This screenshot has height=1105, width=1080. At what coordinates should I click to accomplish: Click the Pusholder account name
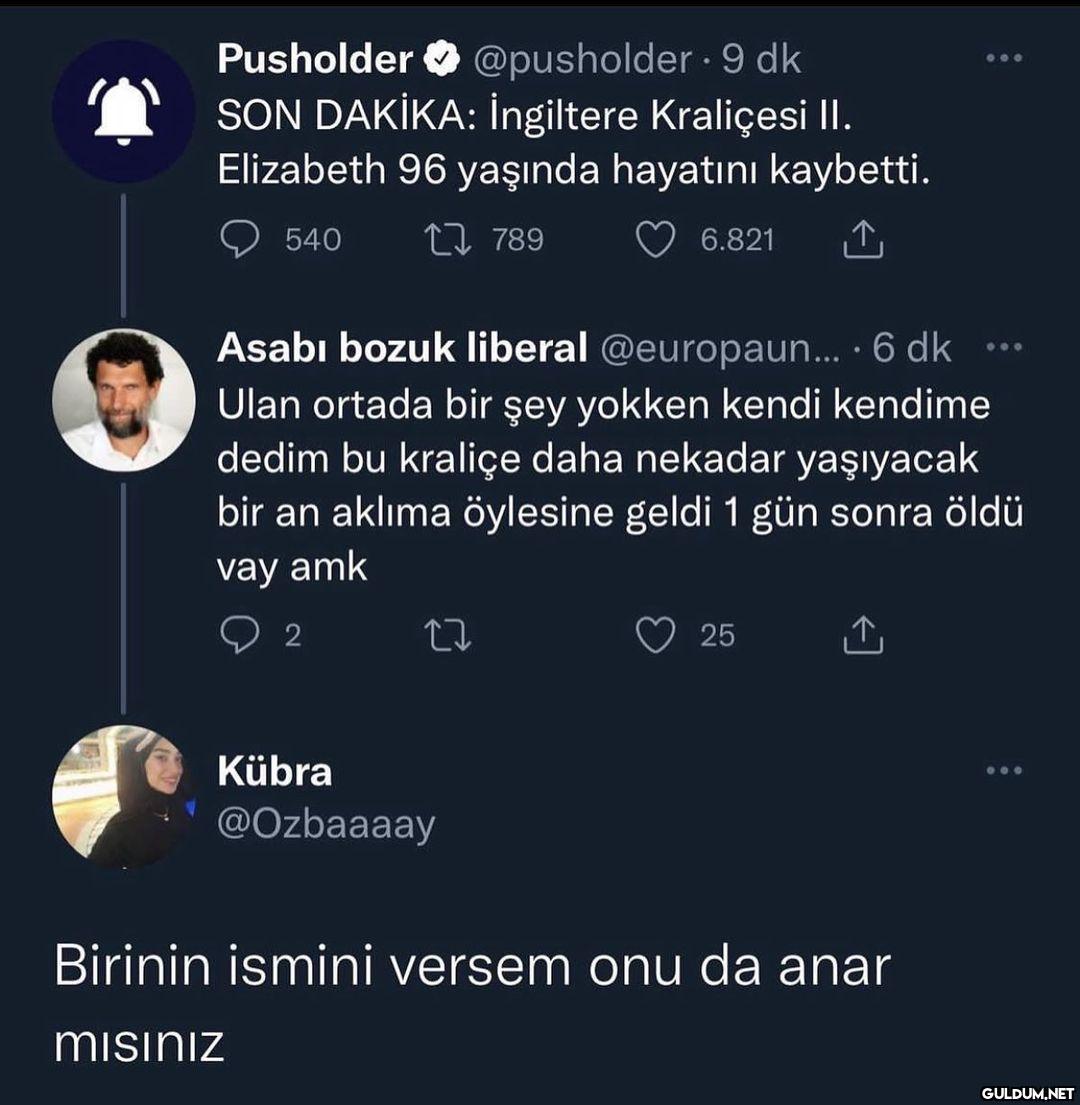click(x=314, y=60)
